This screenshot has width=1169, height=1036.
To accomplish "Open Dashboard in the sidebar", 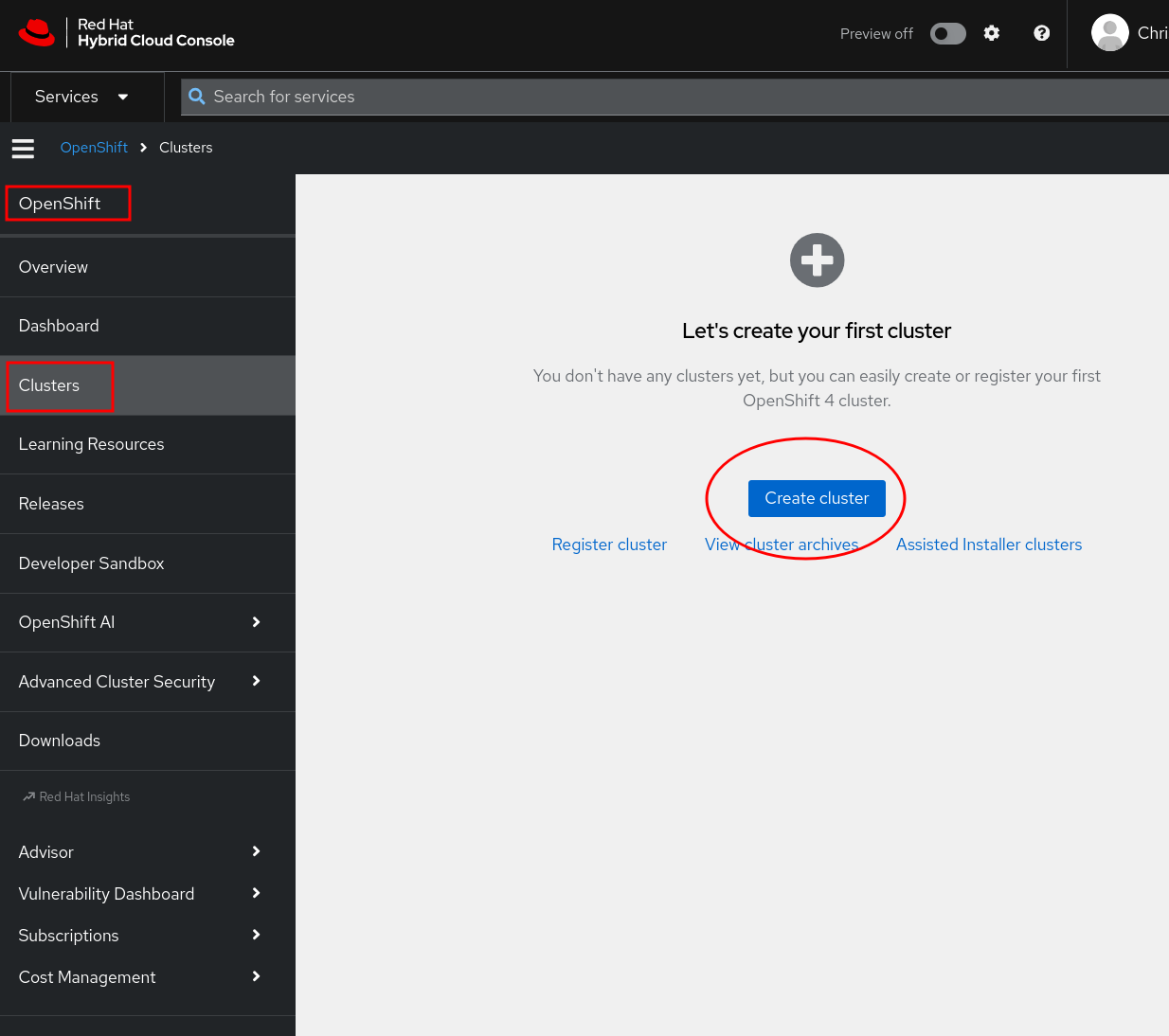I will (148, 326).
